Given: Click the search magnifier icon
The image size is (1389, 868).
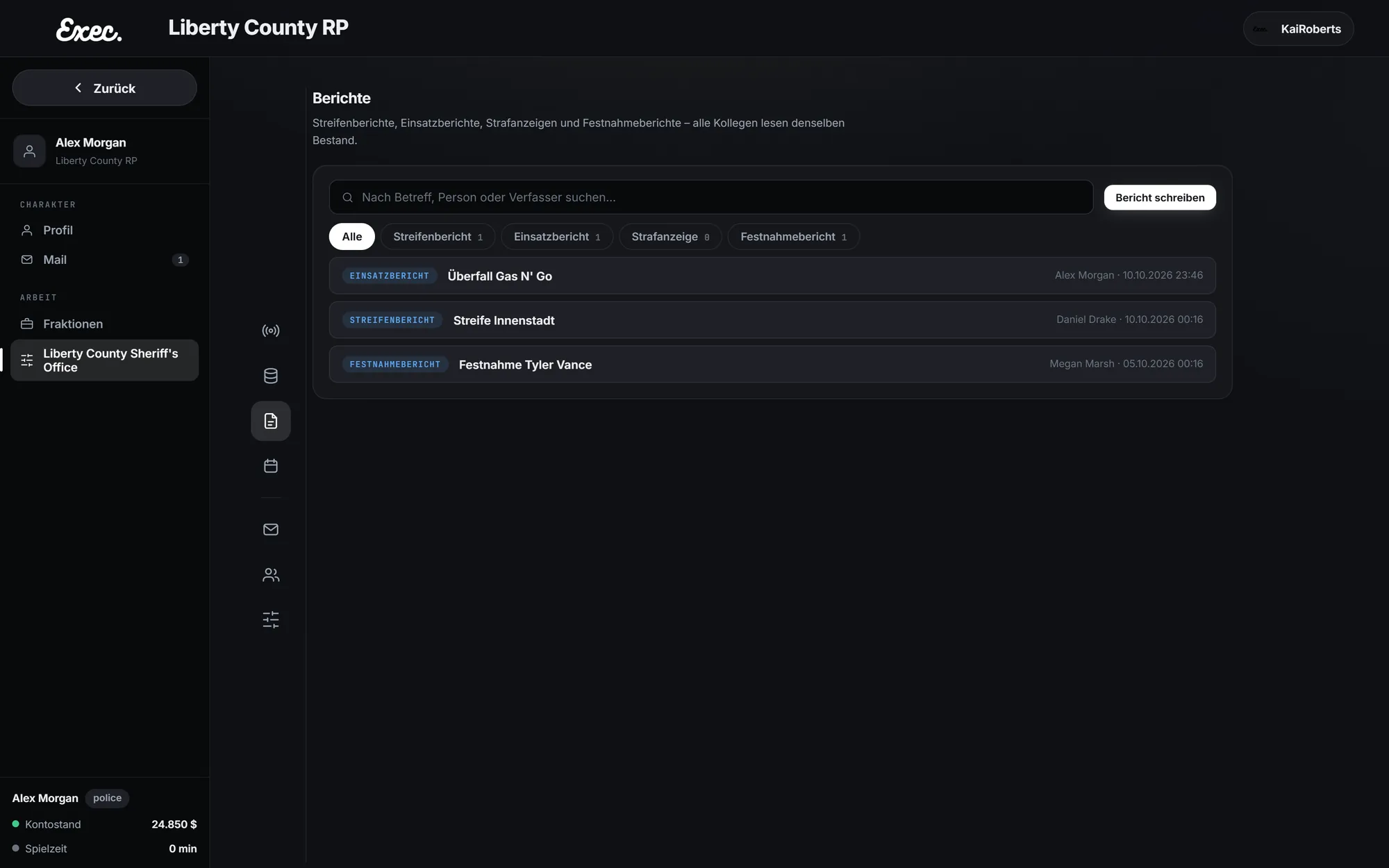Looking at the screenshot, I should click(x=347, y=198).
